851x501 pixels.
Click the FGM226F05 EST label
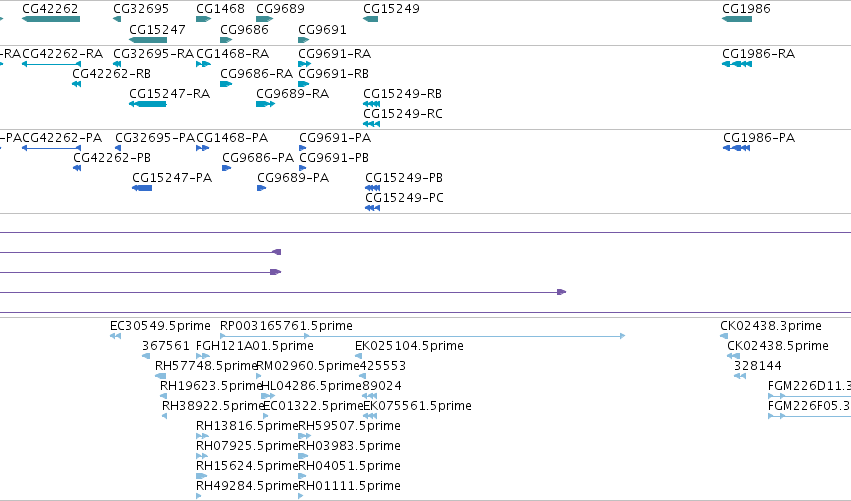click(809, 406)
